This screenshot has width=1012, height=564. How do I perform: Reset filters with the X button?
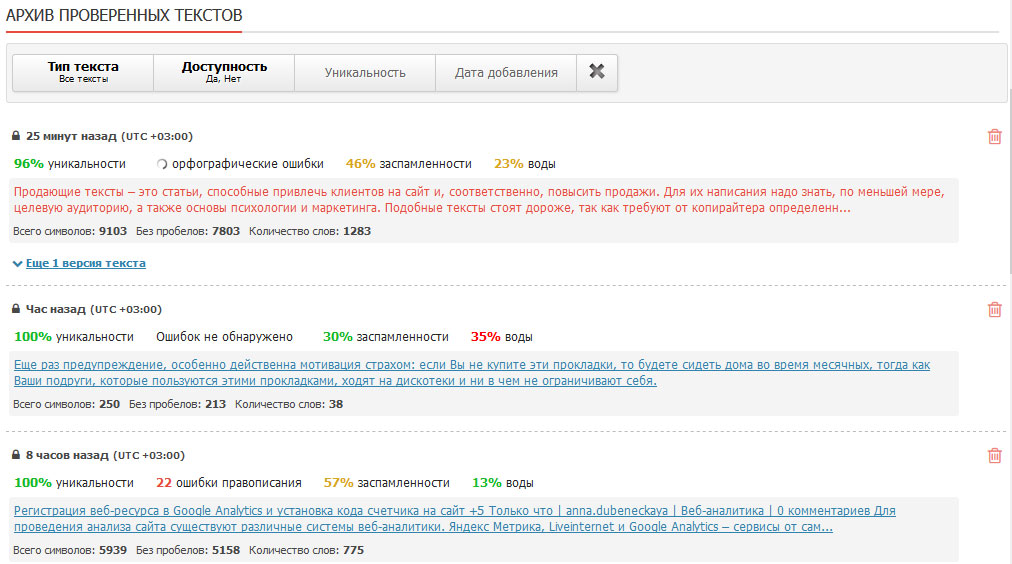coord(597,72)
